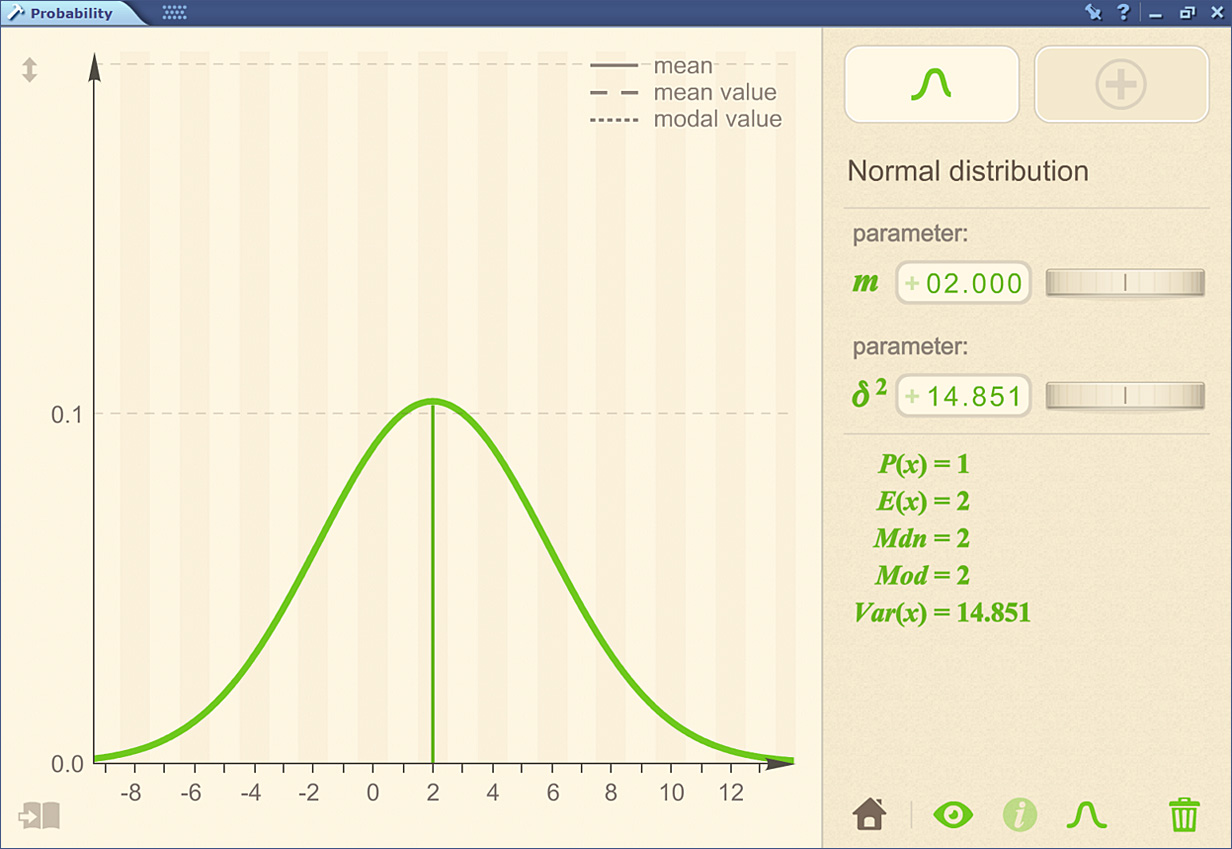Adjust the m parameter slider
This screenshot has width=1232, height=849.
point(1125,283)
